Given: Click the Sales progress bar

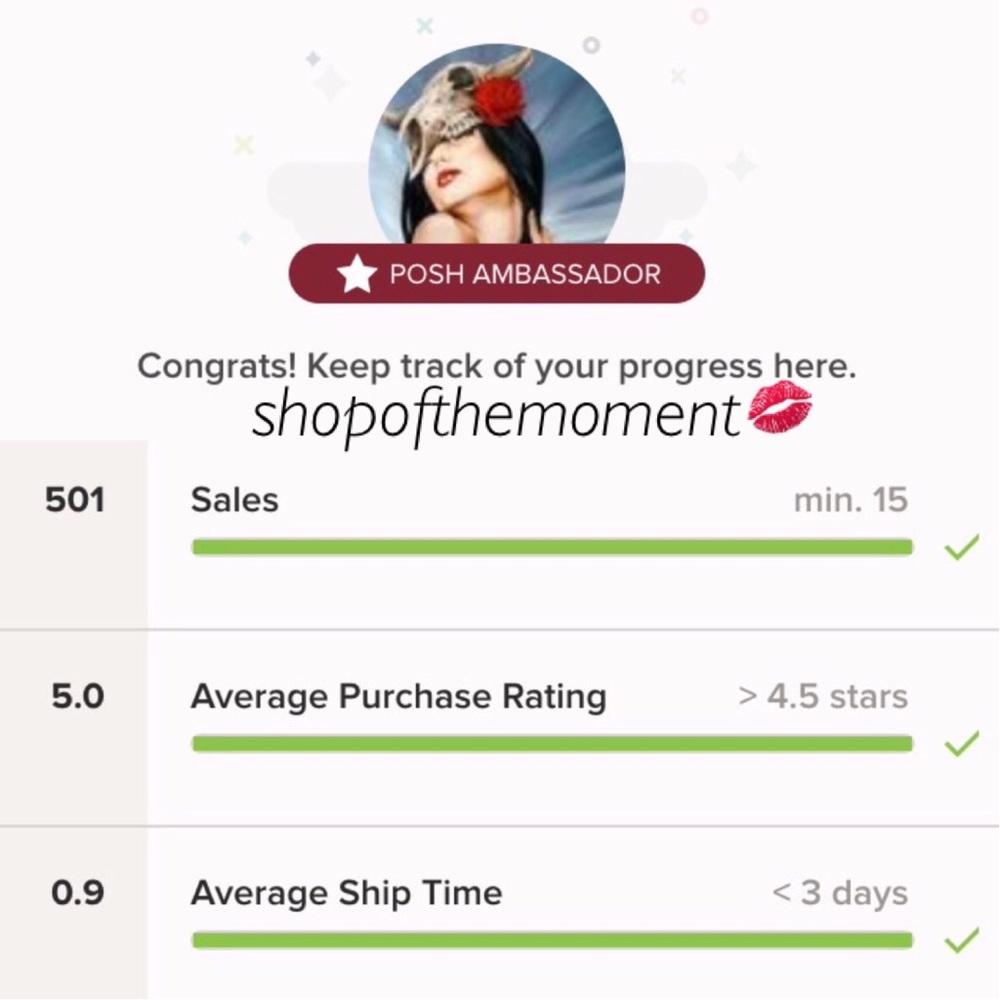Looking at the screenshot, I should point(550,547).
